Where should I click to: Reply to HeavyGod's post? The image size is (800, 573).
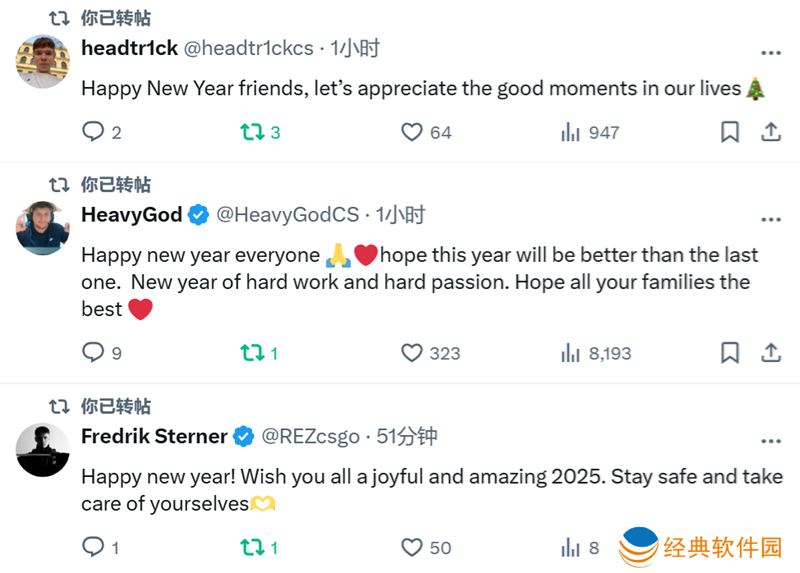[93, 352]
